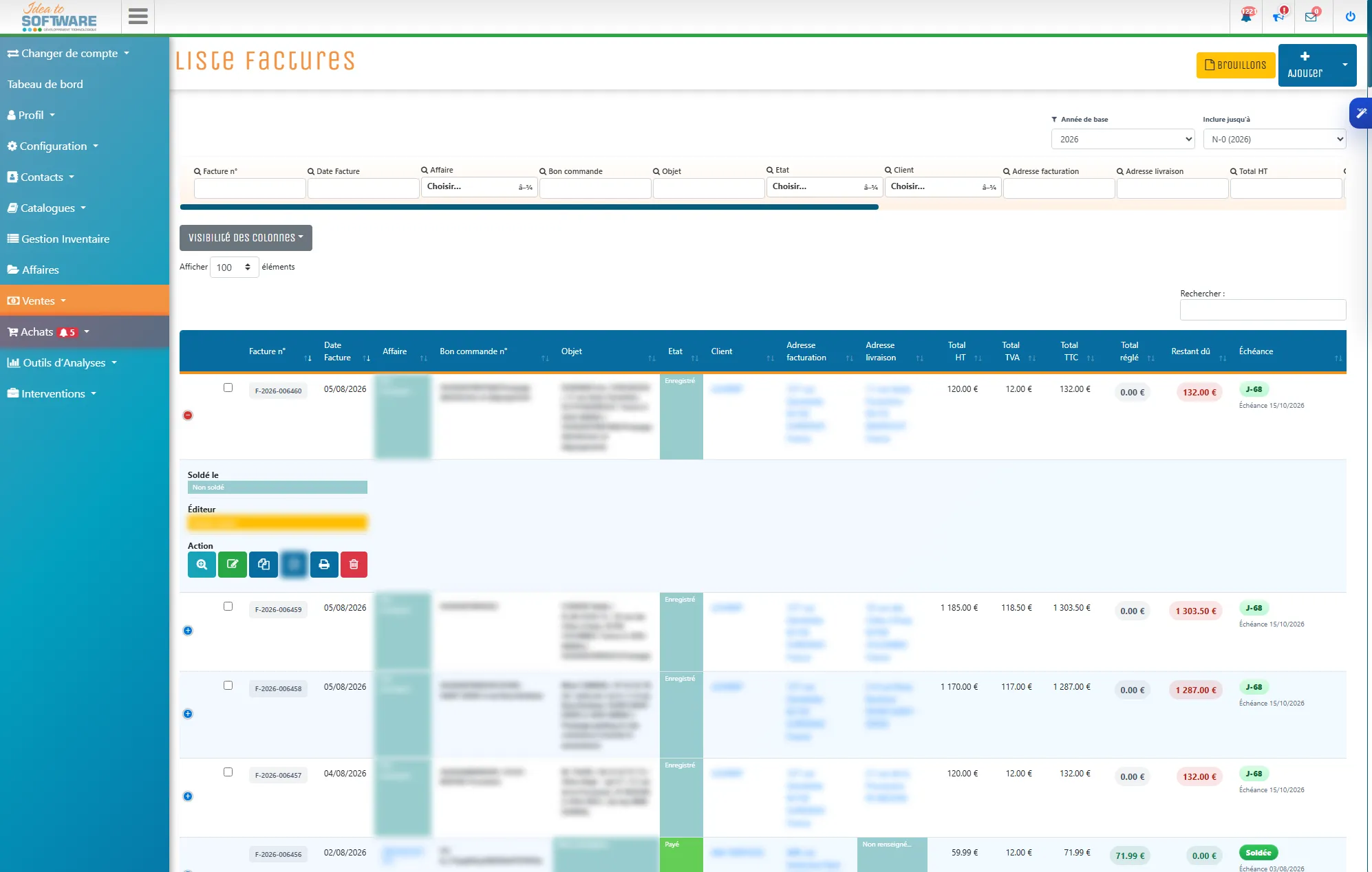Image resolution: width=1372 pixels, height=872 pixels.
Task: Check the box for invoice F-2026-006460
Action: (228, 388)
